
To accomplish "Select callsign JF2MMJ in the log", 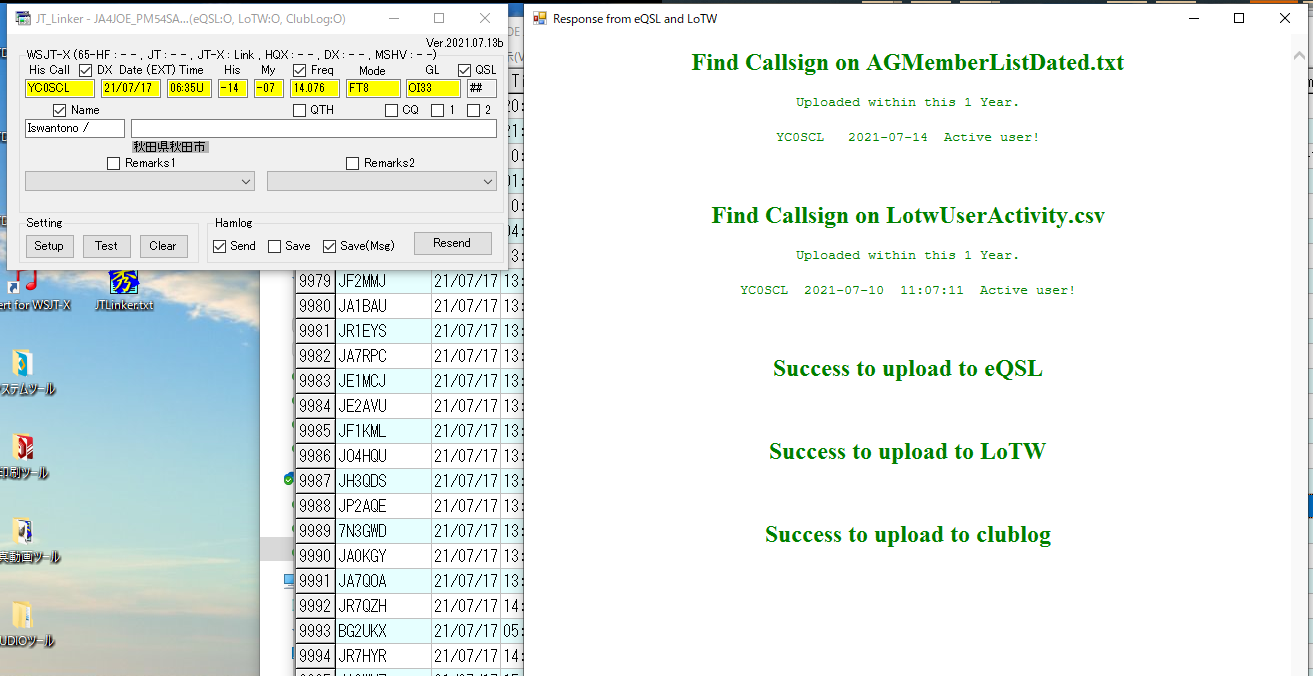I will (384, 281).
